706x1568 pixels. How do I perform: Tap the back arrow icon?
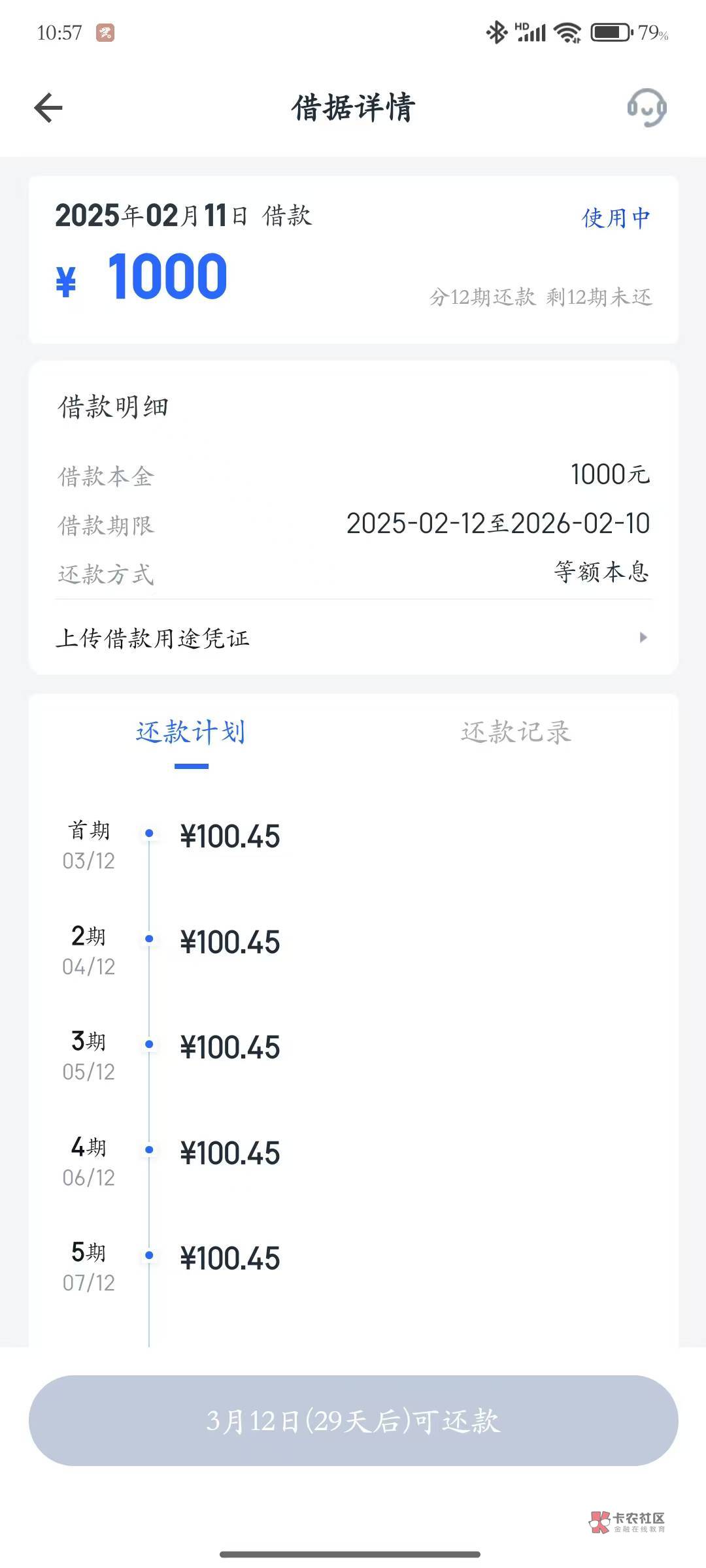tap(48, 108)
